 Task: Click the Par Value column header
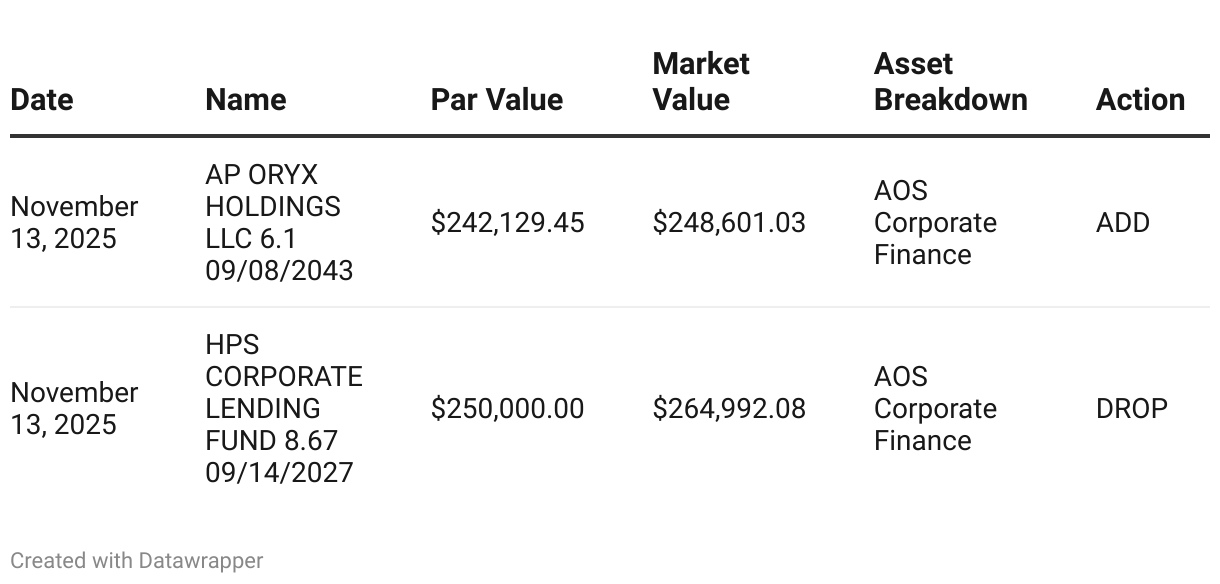497,100
